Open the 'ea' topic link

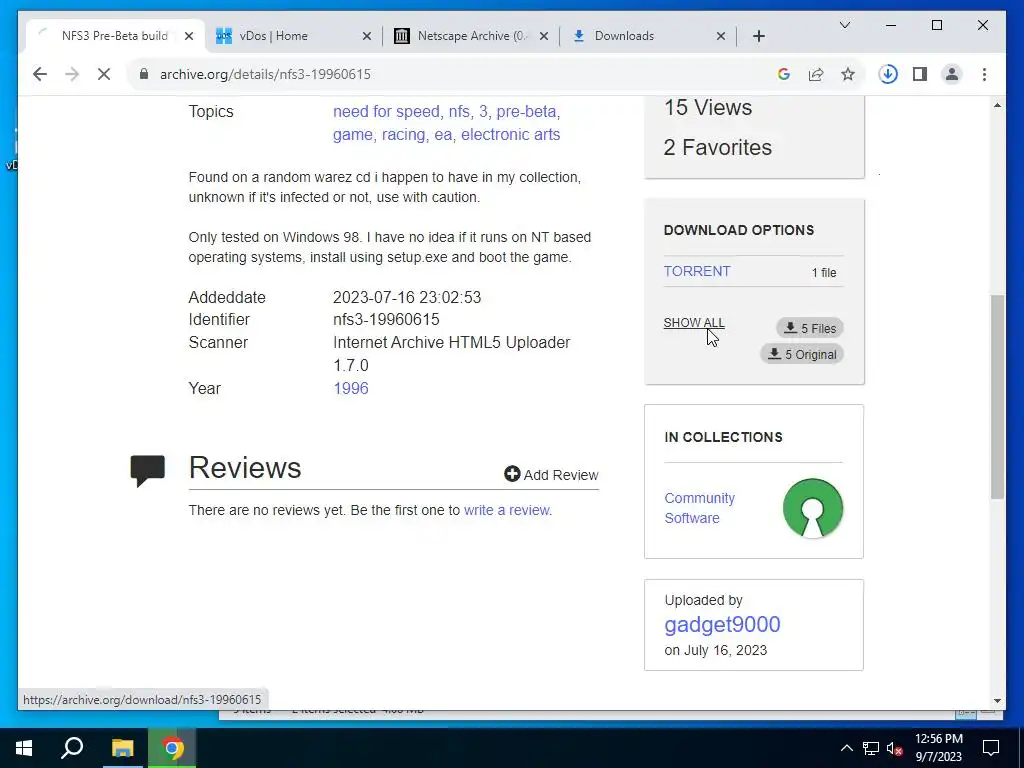pyautogui.click(x=443, y=135)
